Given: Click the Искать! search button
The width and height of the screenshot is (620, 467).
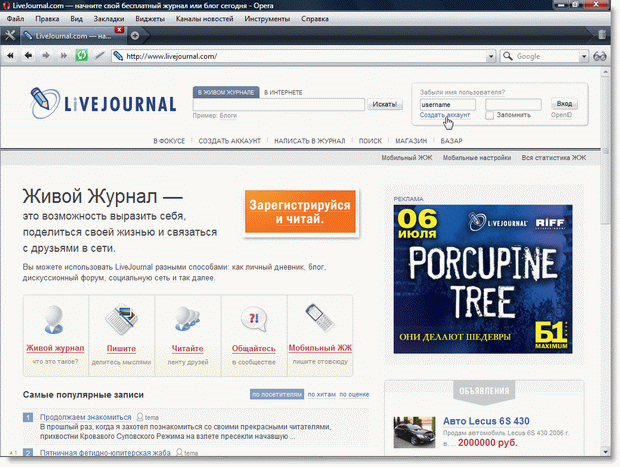Looking at the screenshot, I should [385, 104].
